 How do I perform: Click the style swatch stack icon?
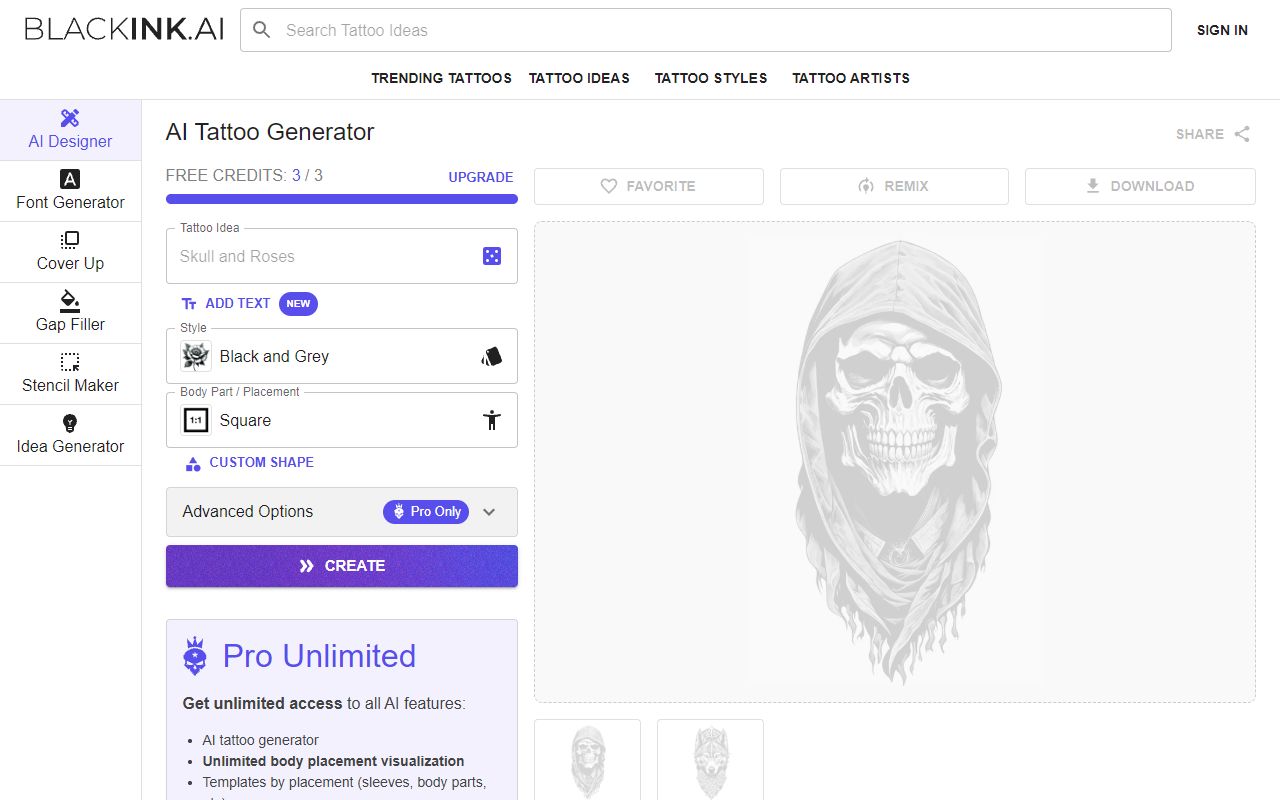pos(491,355)
